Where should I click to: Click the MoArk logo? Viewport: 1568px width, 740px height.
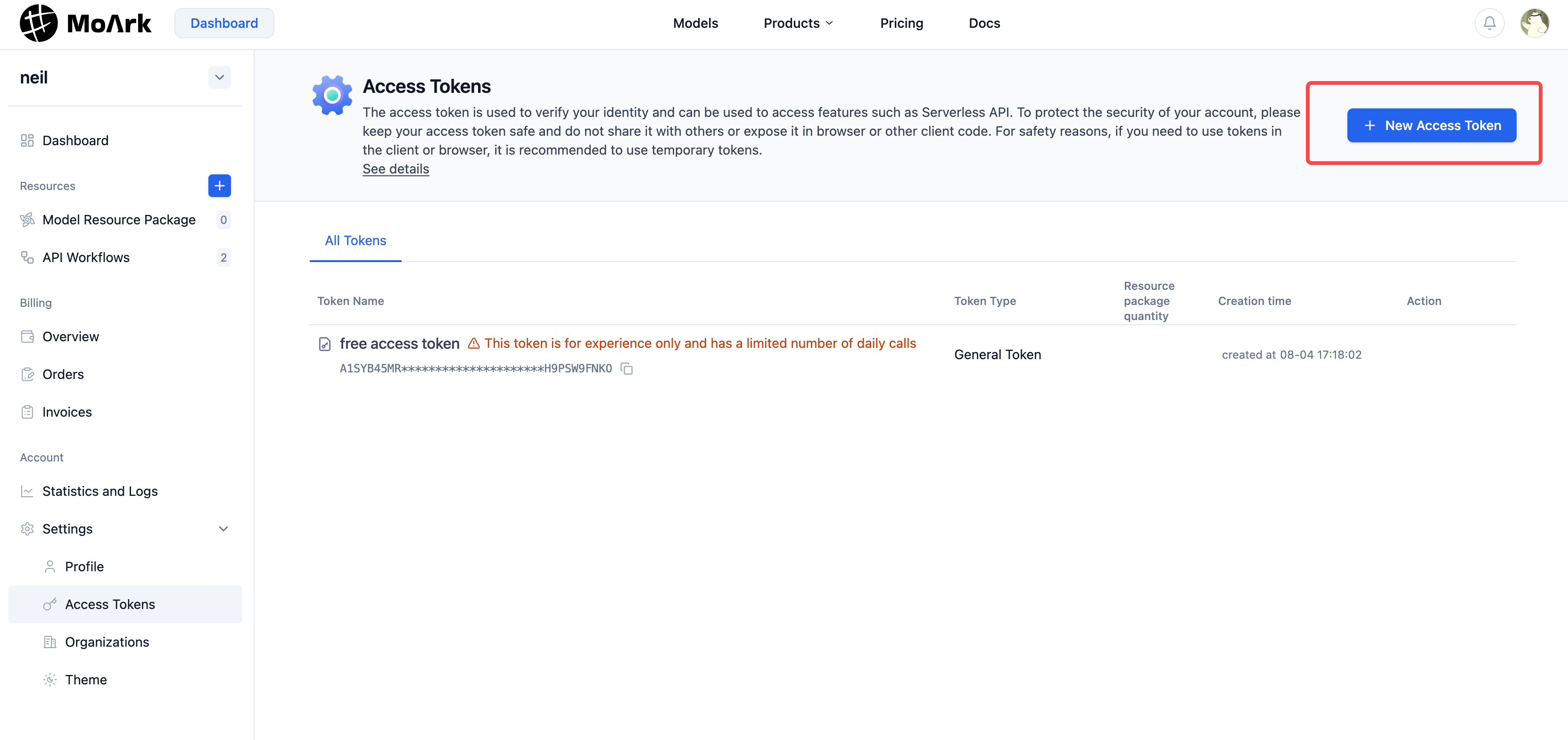click(x=85, y=23)
